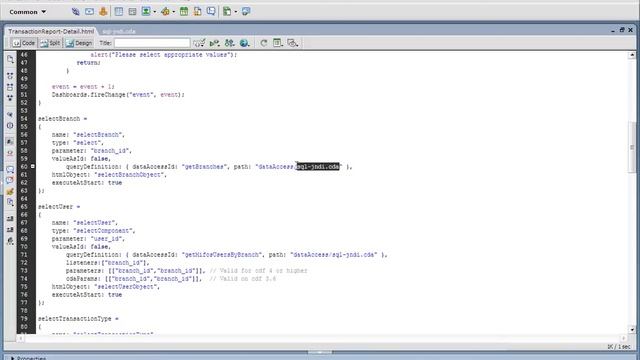Viewport: 640px width, 360px height.
Task: Switch to the sql-jndi.cda document tab
Action: 119,31
